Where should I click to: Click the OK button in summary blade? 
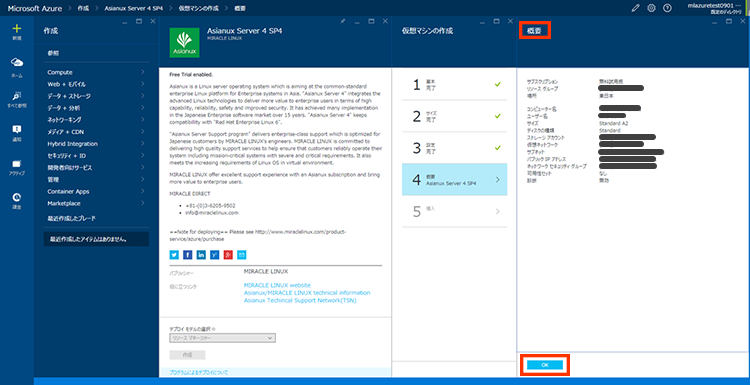[544, 365]
